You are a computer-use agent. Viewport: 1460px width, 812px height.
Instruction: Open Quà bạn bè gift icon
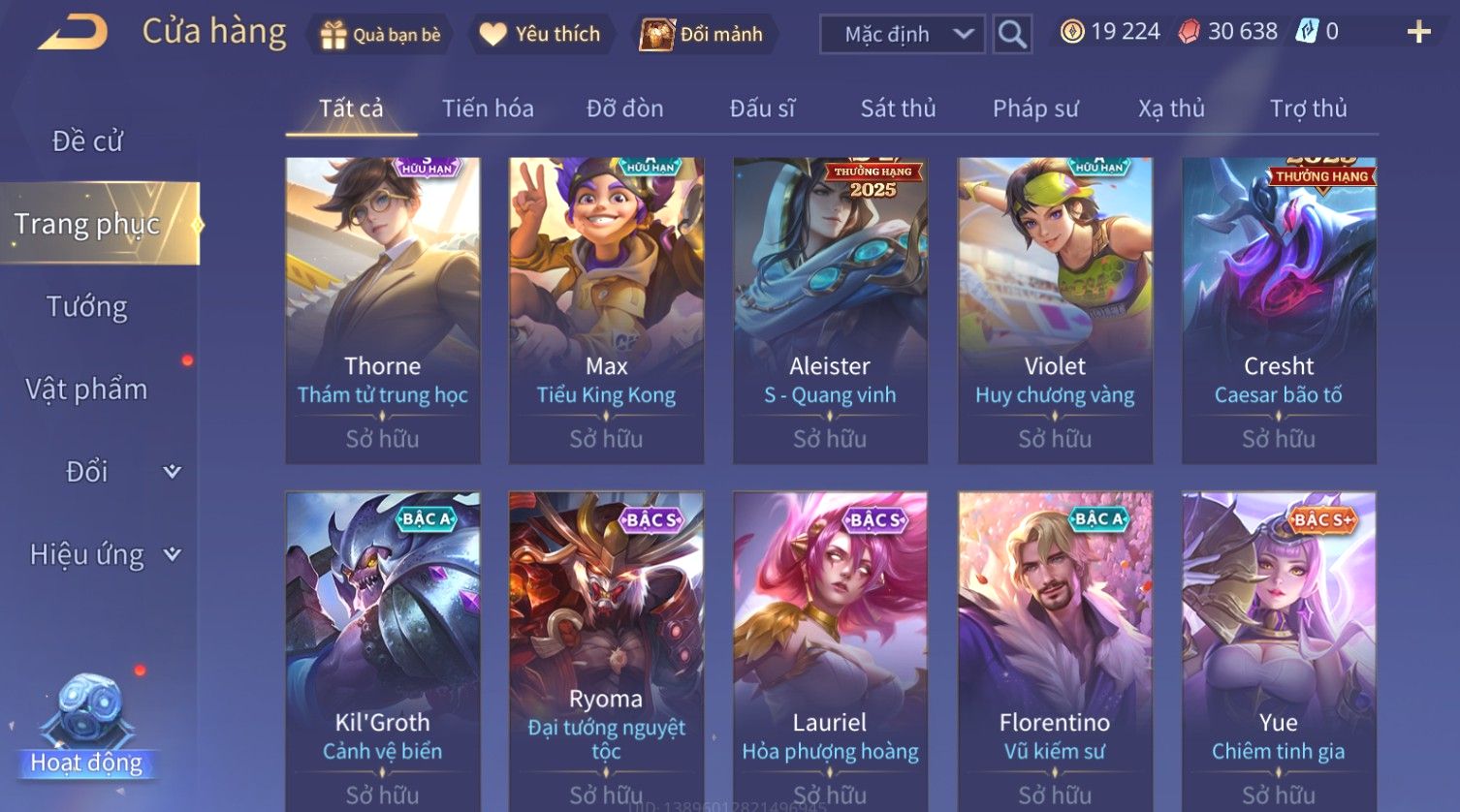[x=333, y=35]
